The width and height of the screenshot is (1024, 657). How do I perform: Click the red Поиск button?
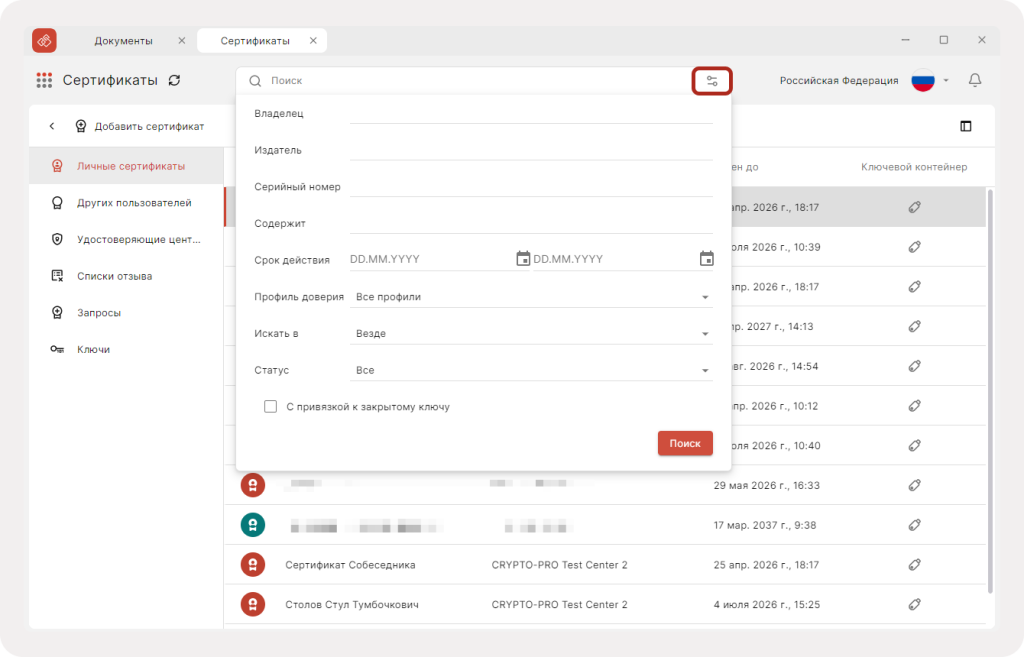click(x=685, y=443)
